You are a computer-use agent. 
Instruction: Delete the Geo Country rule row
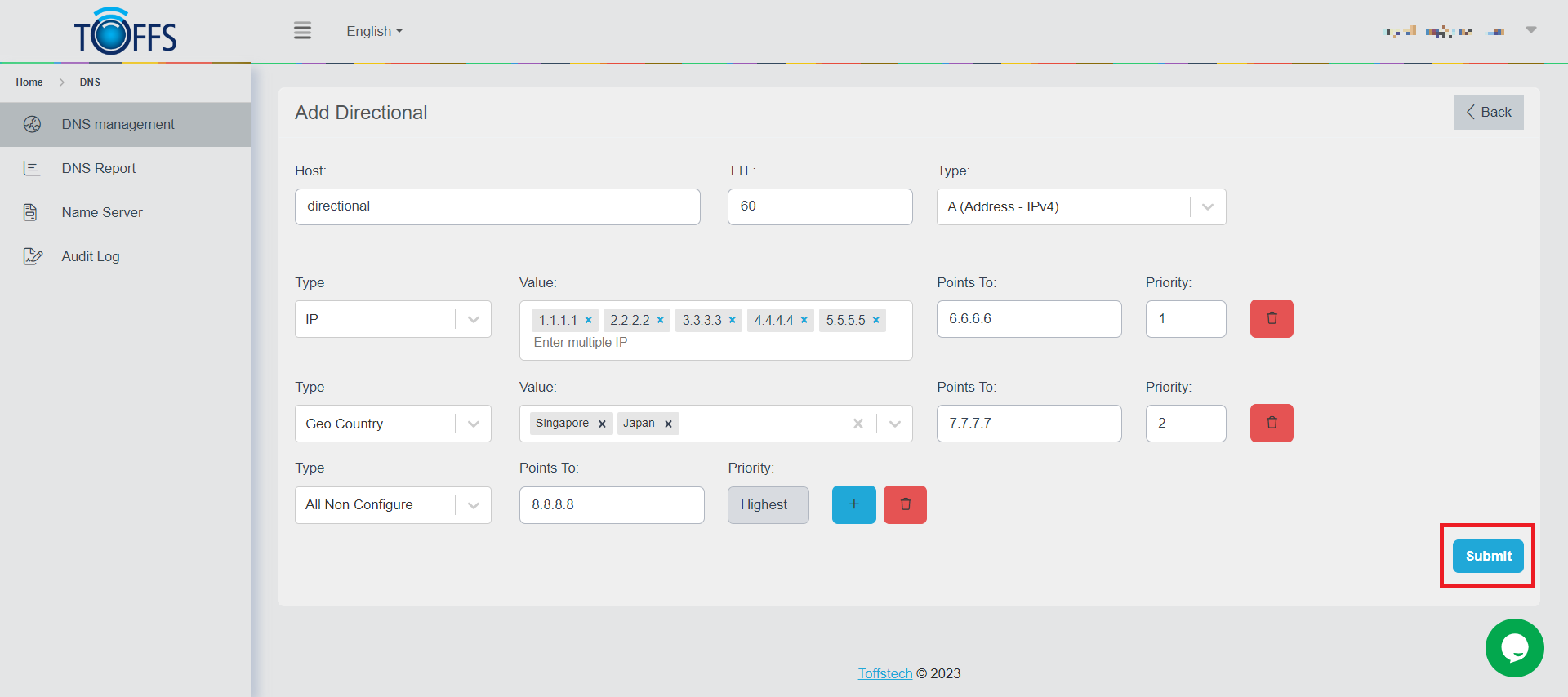click(x=1271, y=423)
